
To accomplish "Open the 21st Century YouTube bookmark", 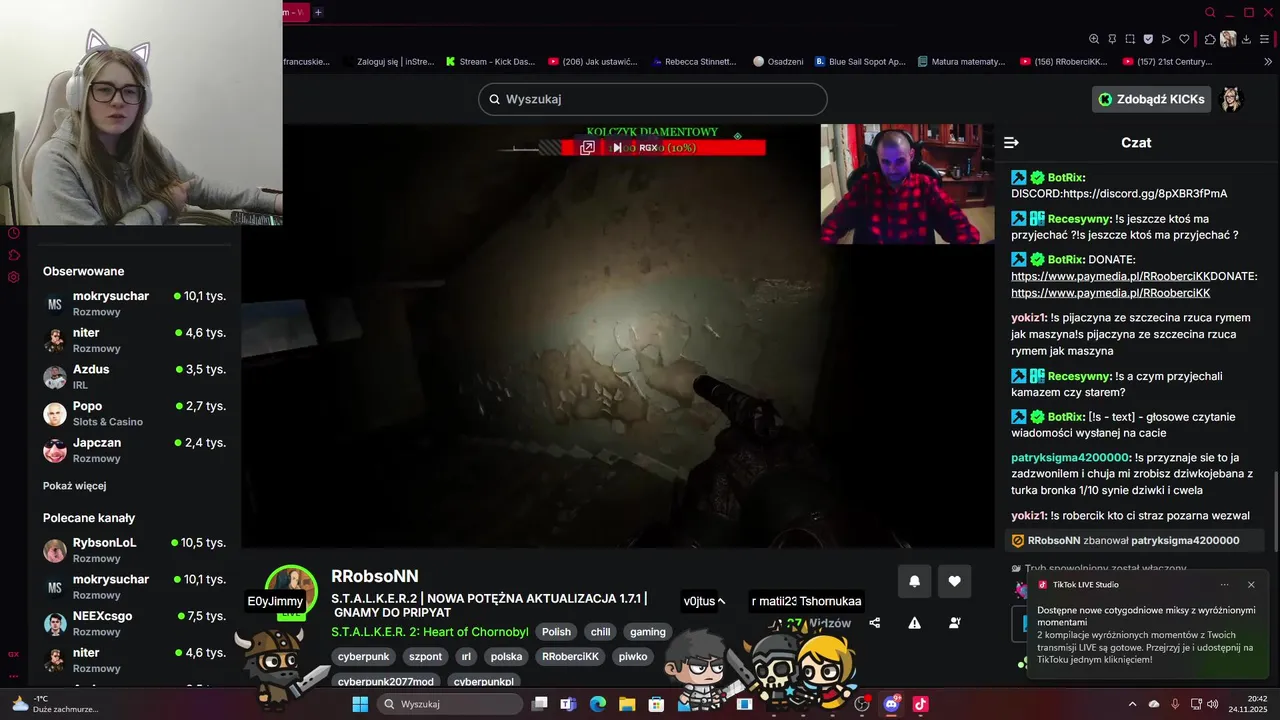I will click(x=1168, y=61).
